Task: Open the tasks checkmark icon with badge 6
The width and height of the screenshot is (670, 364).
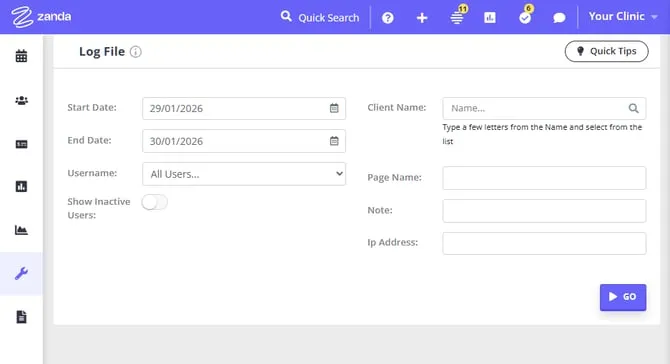Action: [525, 17]
